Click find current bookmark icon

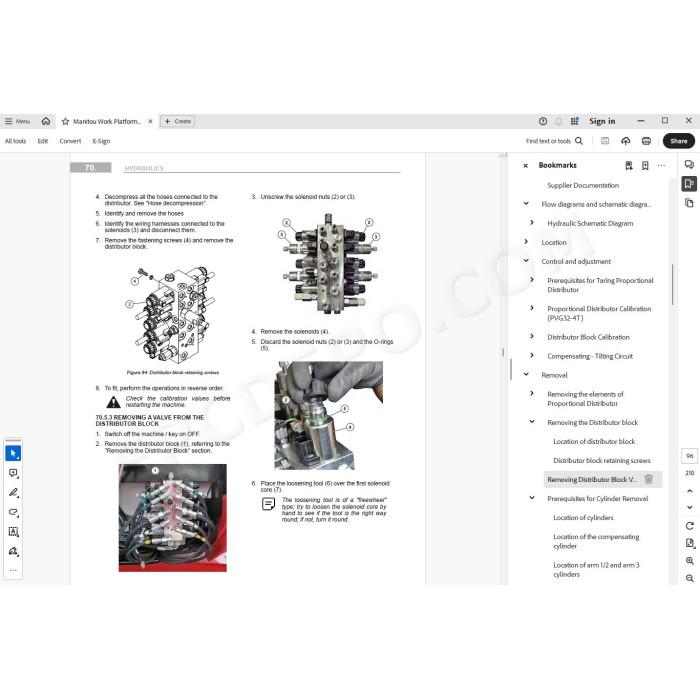click(x=629, y=166)
